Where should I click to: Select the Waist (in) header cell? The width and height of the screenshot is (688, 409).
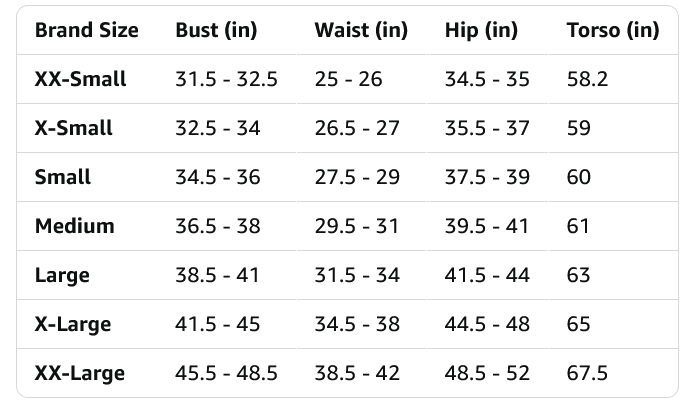361,30
